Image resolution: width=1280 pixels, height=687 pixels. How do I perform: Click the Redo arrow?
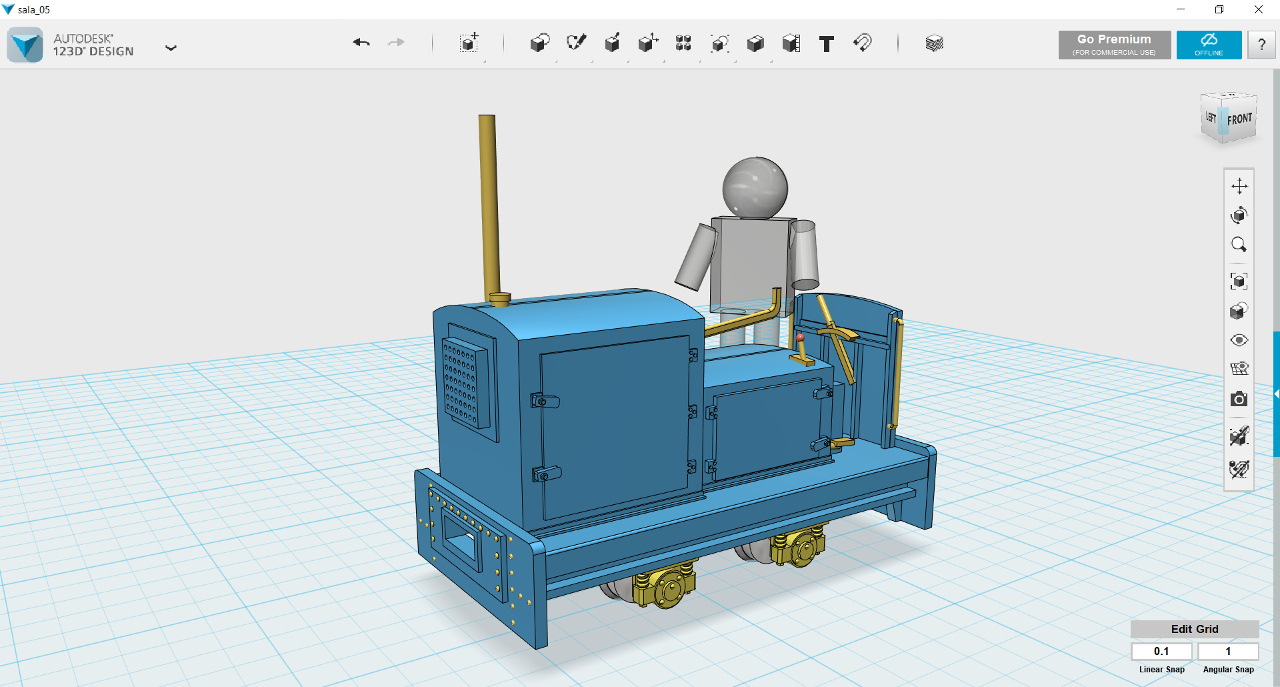(x=396, y=43)
